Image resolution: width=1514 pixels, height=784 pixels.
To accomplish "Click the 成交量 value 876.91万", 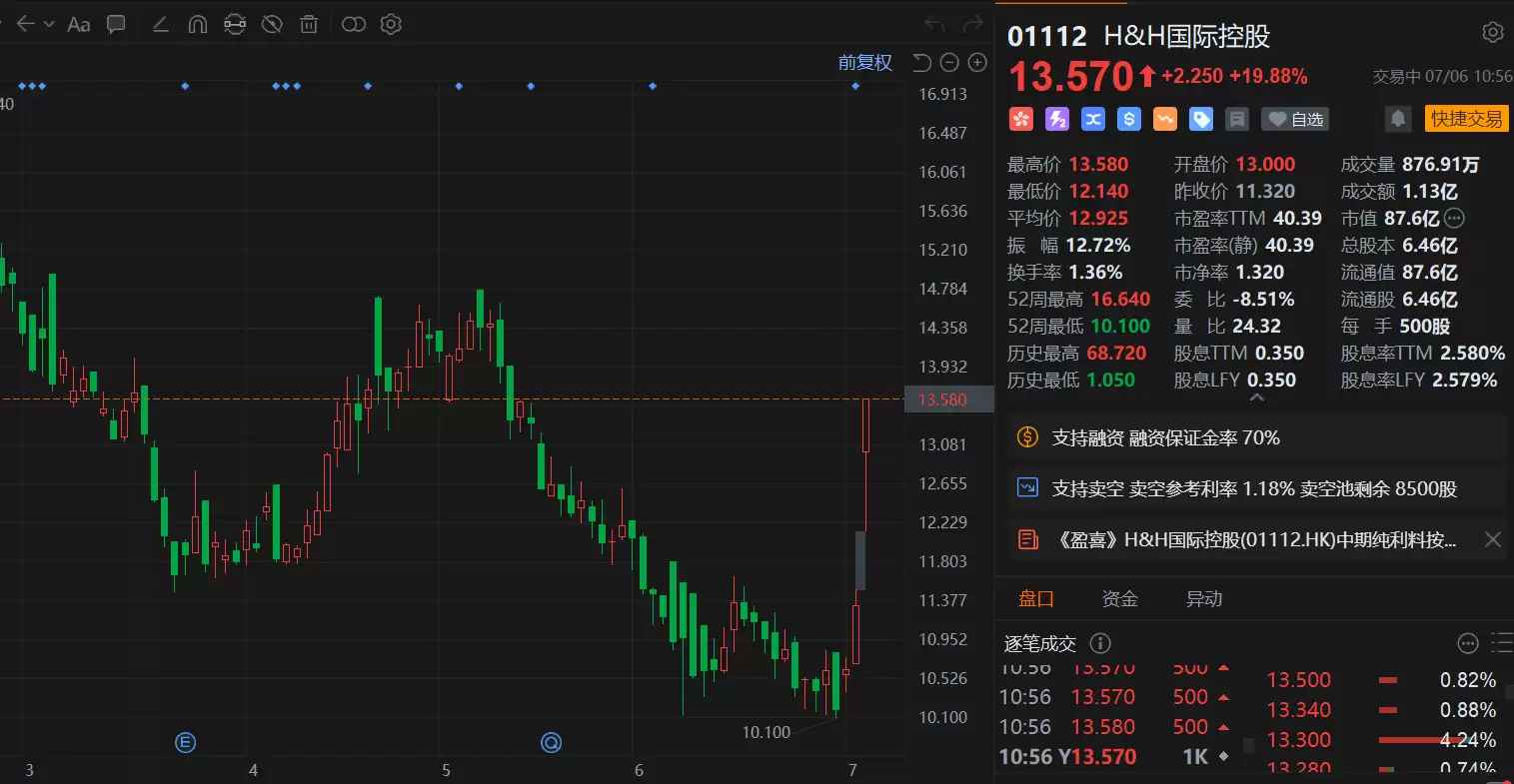I will click(1441, 165).
